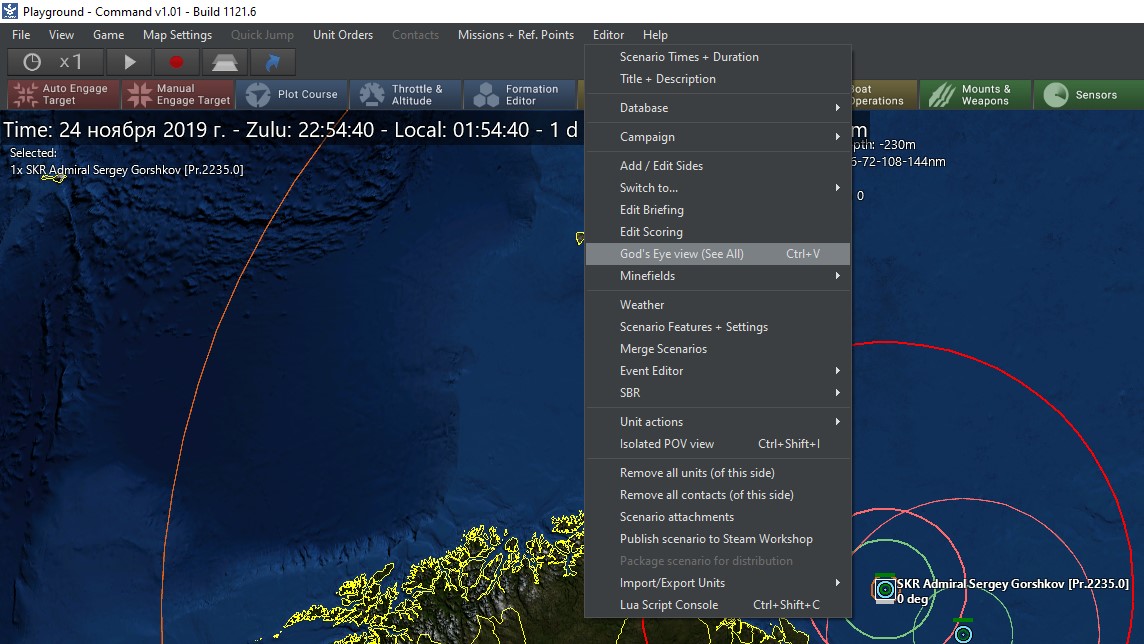Open Auto Engage Target

pyautogui.click(x=63, y=95)
